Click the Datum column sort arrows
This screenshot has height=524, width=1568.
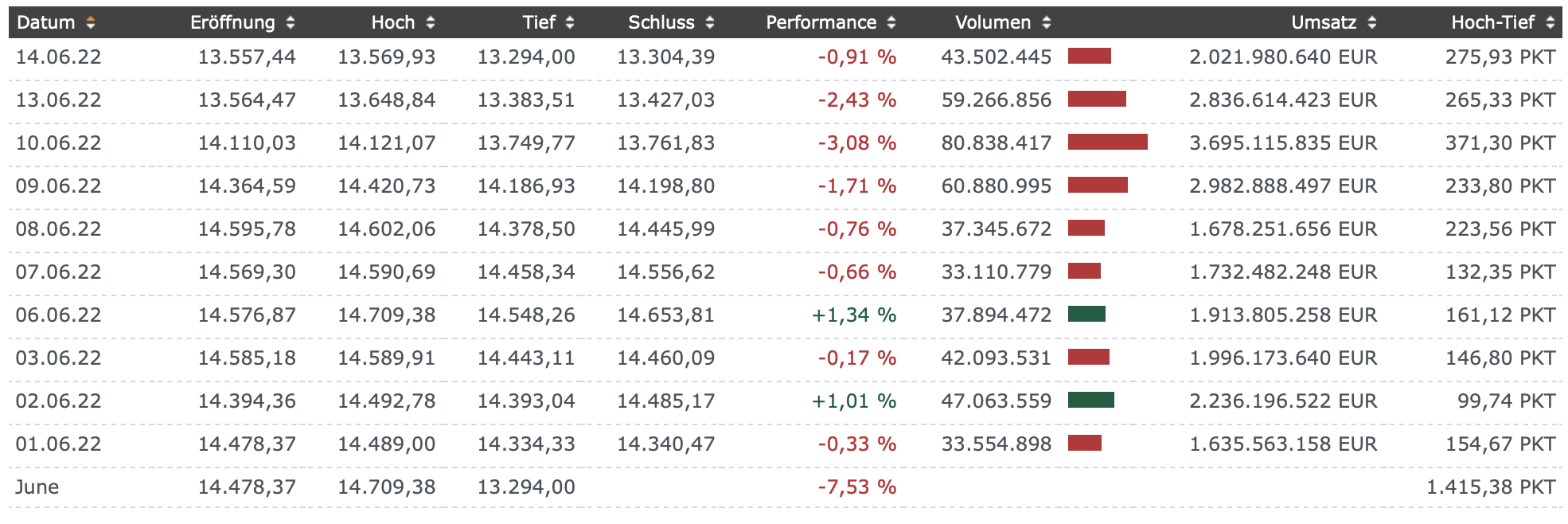pos(91,23)
